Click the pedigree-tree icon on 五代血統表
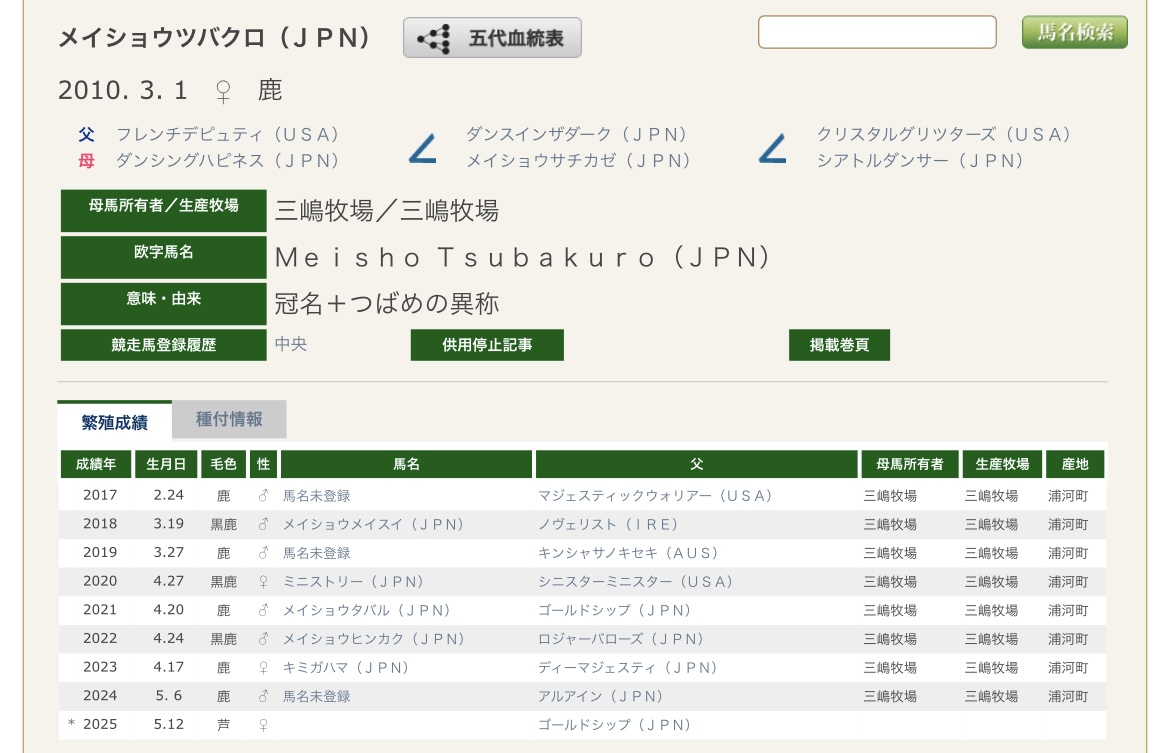 pos(434,39)
